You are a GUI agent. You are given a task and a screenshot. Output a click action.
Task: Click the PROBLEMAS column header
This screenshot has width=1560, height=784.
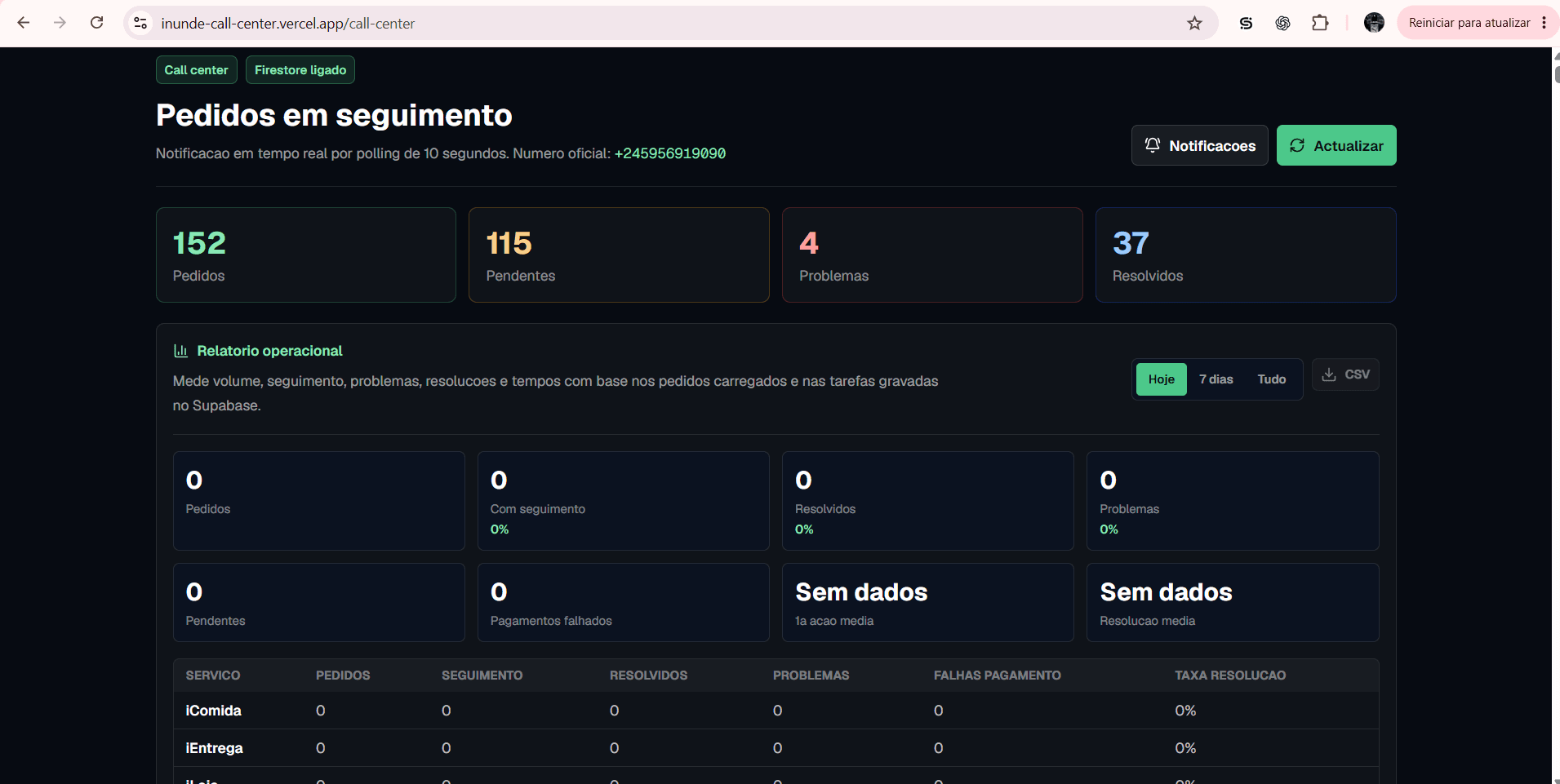pos(811,675)
